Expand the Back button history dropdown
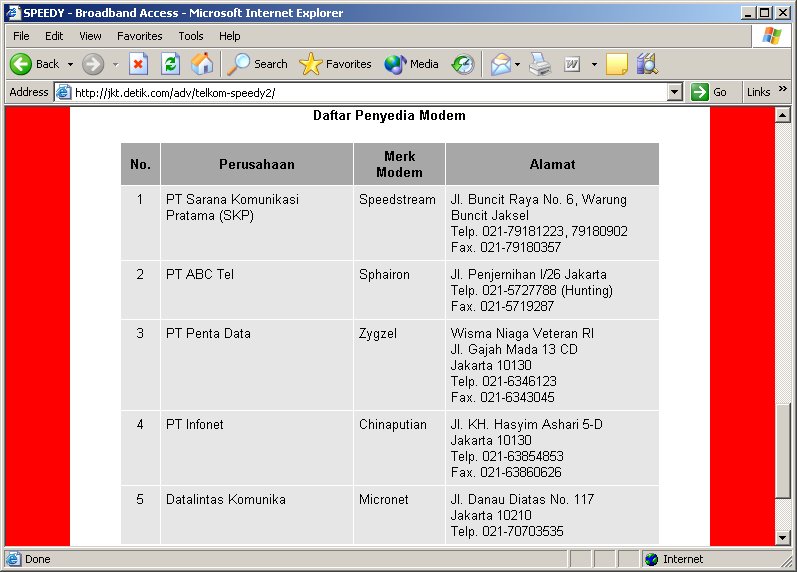 [70, 64]
